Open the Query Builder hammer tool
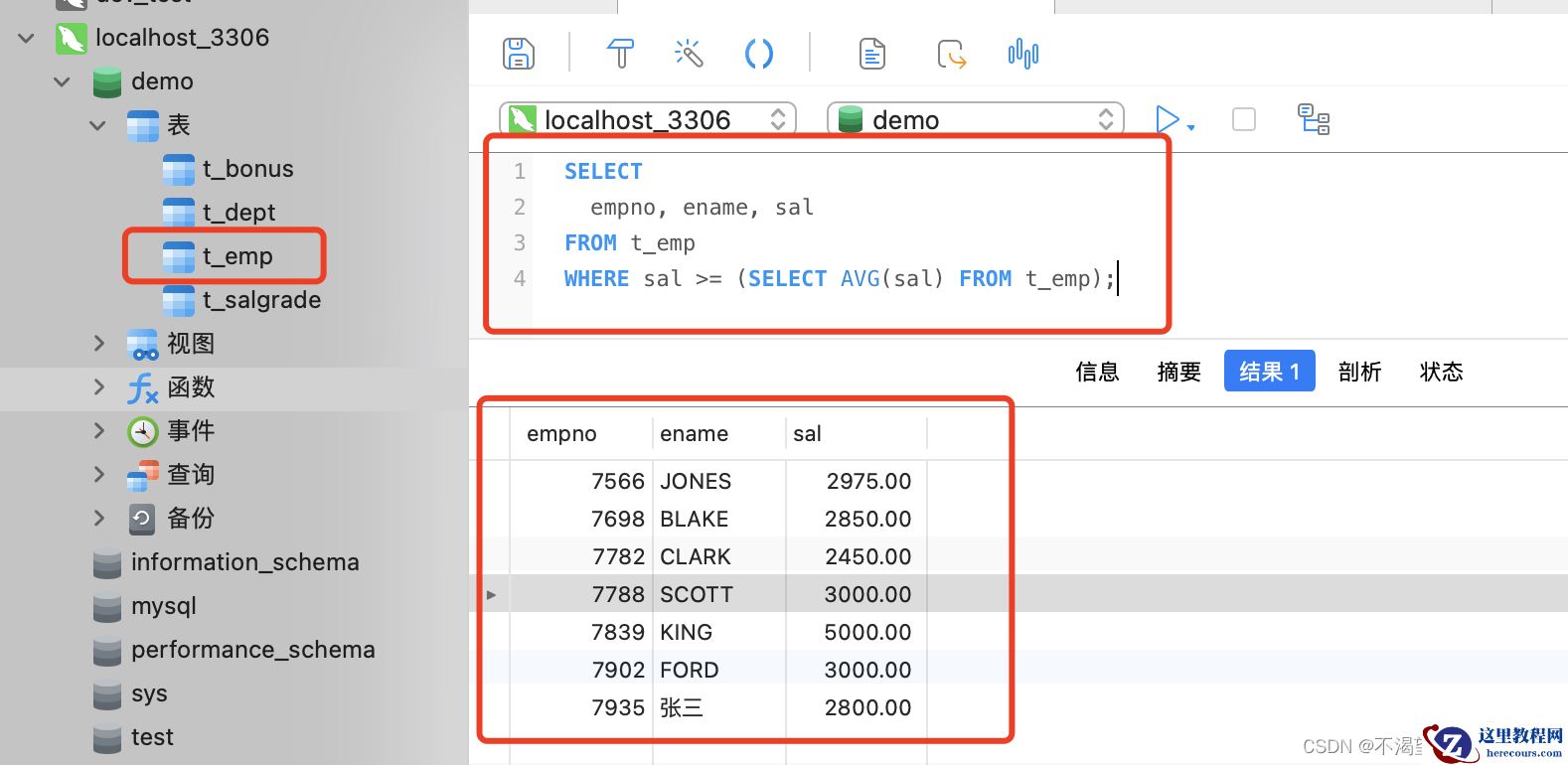Image resolution: width=1568 pixels, height=765 pixels. click(620, 54)
